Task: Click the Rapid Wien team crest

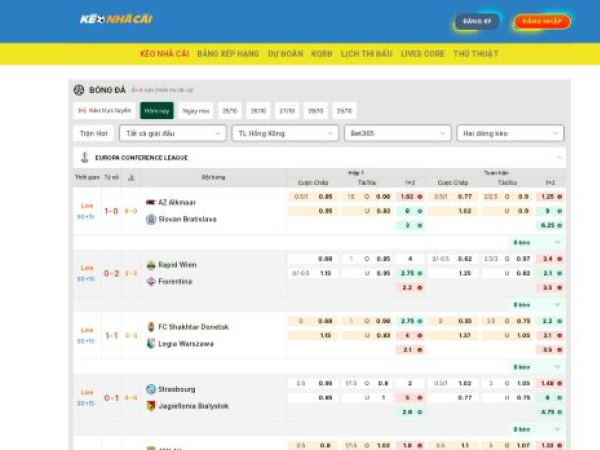Action: click(x=151, y=265)
